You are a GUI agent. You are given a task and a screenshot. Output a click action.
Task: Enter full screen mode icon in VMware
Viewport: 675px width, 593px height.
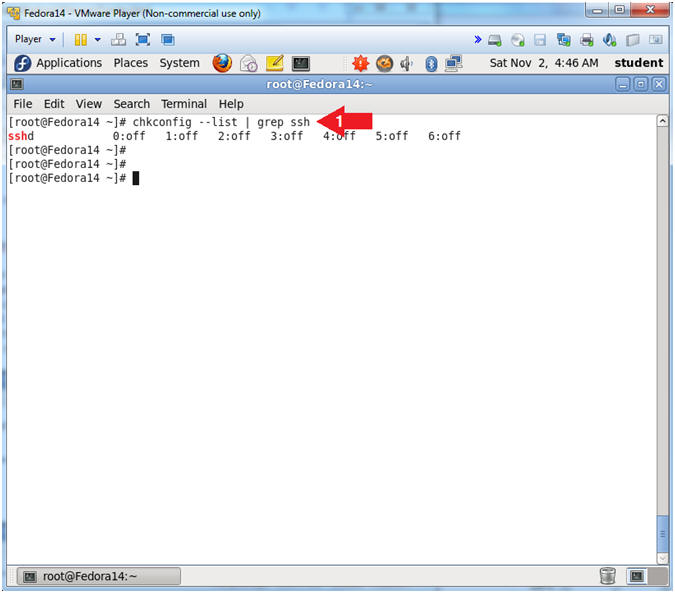[x=143, y=40]
